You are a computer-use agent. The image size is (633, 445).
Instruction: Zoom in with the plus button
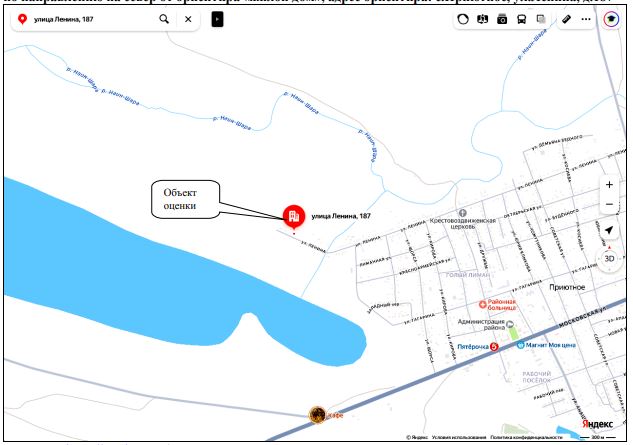[x=609, y=185]
